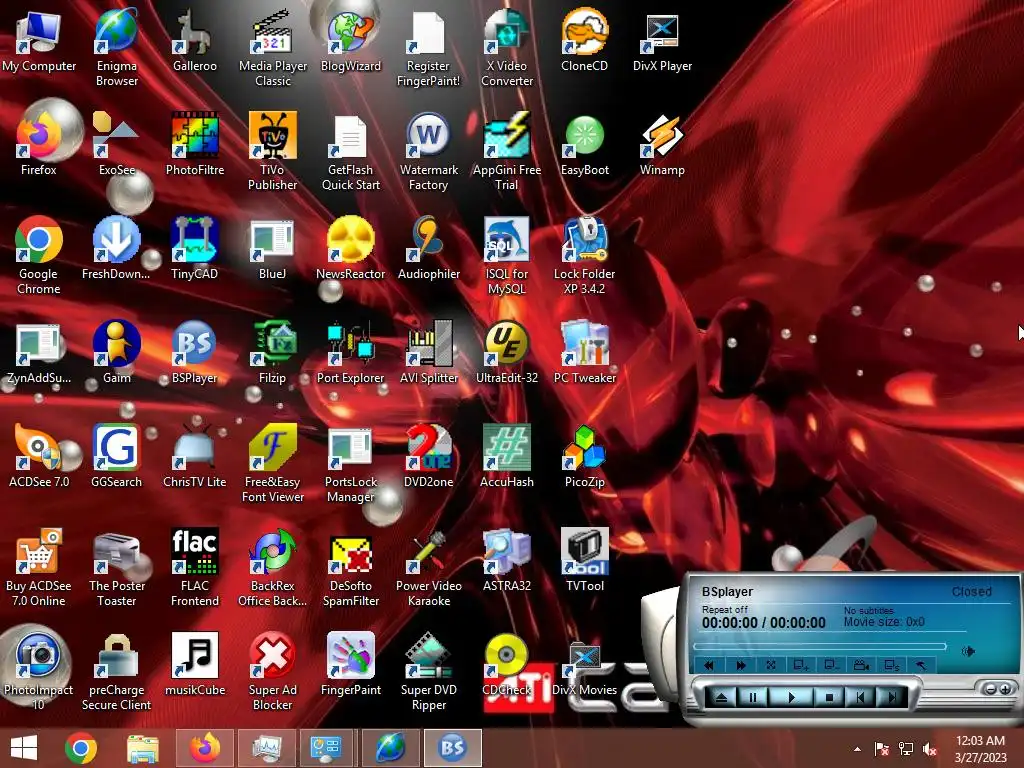The width and height of the screenshot is (1024, 768).
Task: Skip to next track in BSplayer
Action: pyautogui.click(x=891, y=697)
